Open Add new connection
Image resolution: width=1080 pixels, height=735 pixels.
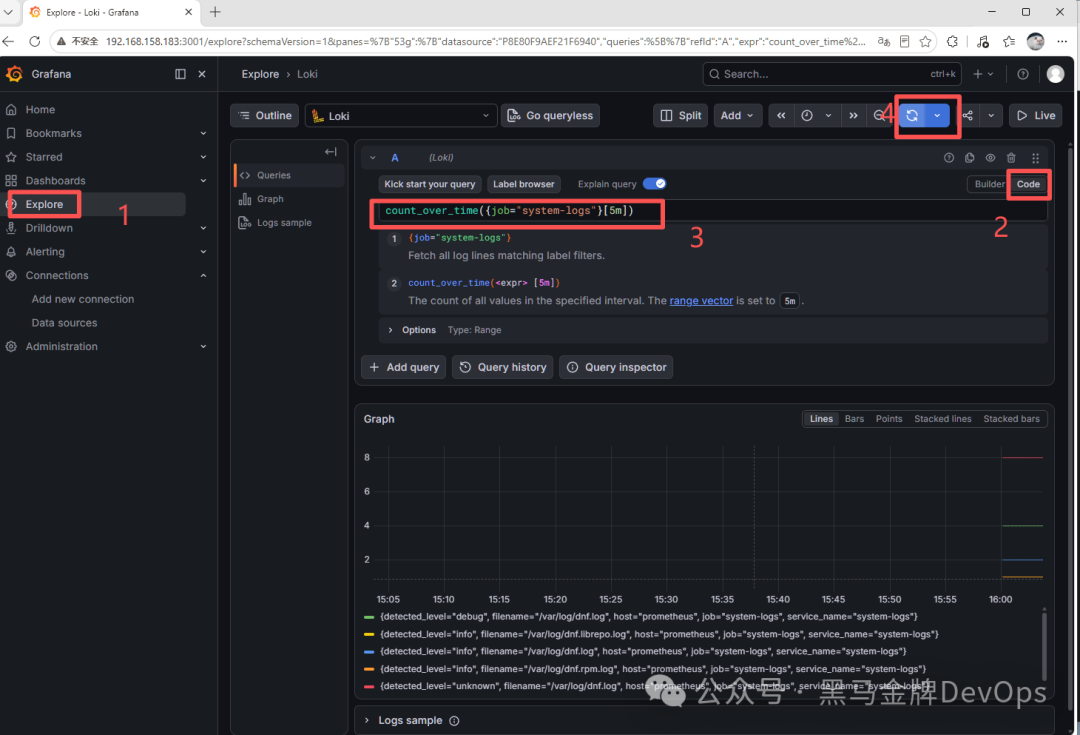(x=83, y=299)
